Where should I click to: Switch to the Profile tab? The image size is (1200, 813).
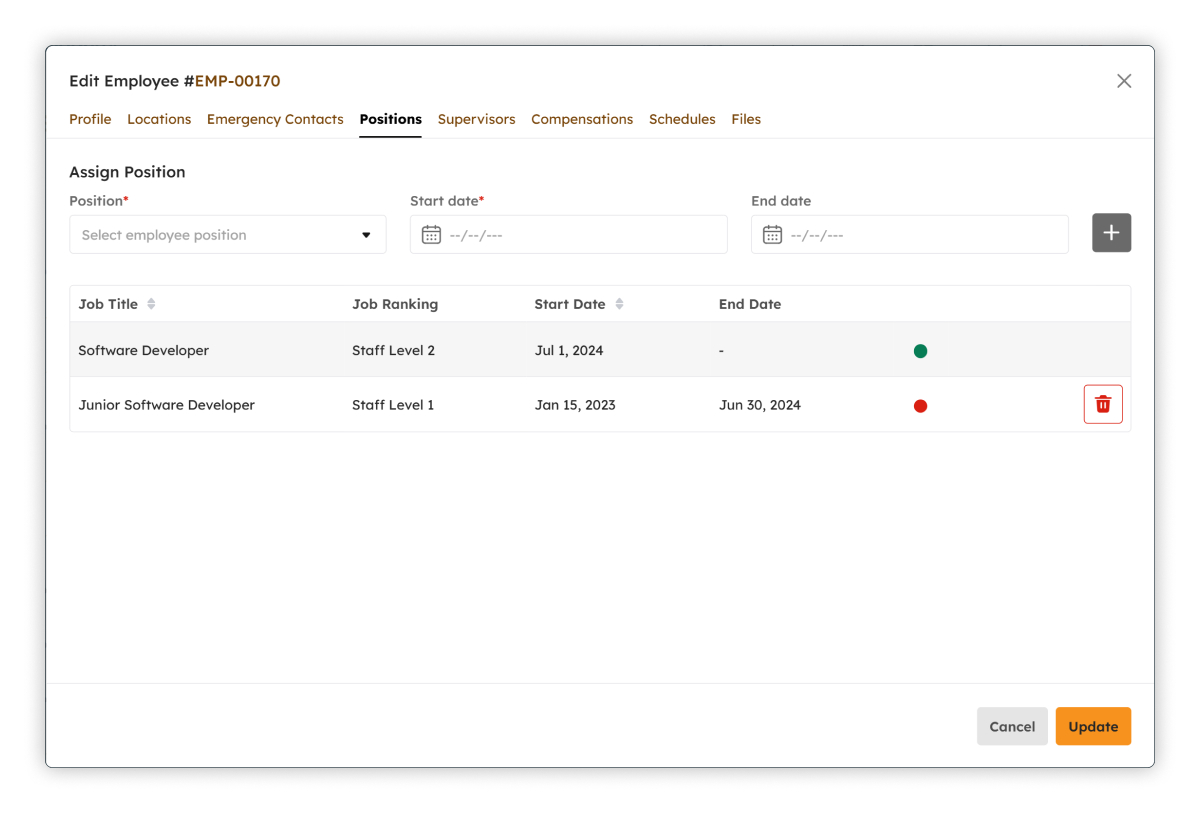click(90, 119)
